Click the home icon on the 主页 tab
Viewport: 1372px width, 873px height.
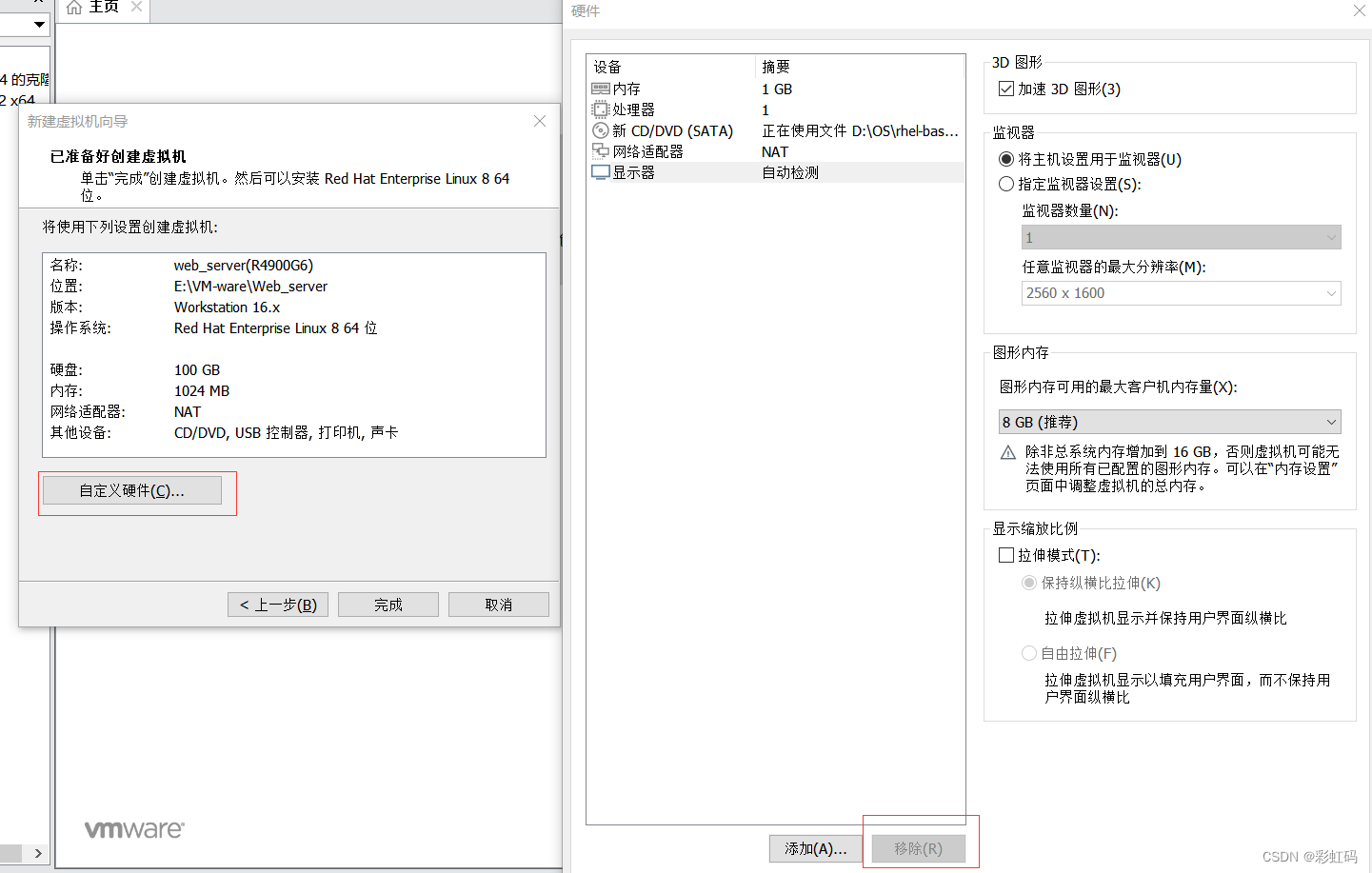click(74, 8)
